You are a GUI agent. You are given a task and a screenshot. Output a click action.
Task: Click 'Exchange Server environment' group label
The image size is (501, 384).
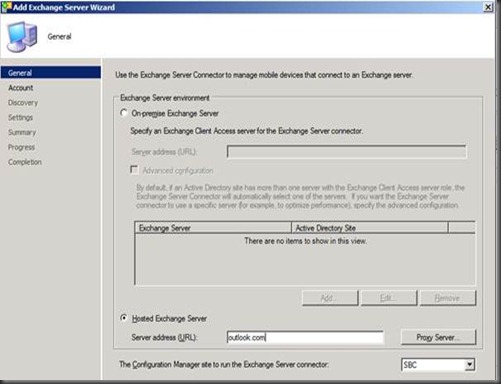pos(165,98)
